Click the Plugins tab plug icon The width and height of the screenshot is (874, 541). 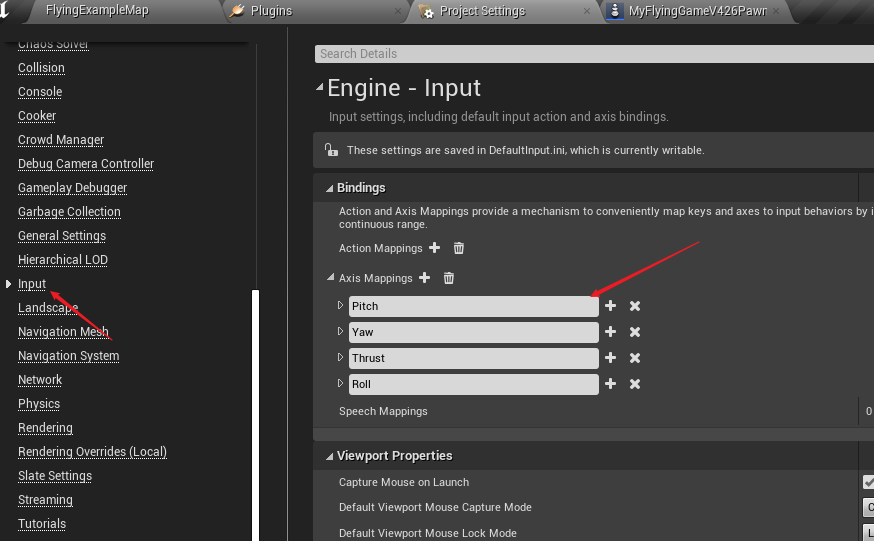[x=237, y=11]
